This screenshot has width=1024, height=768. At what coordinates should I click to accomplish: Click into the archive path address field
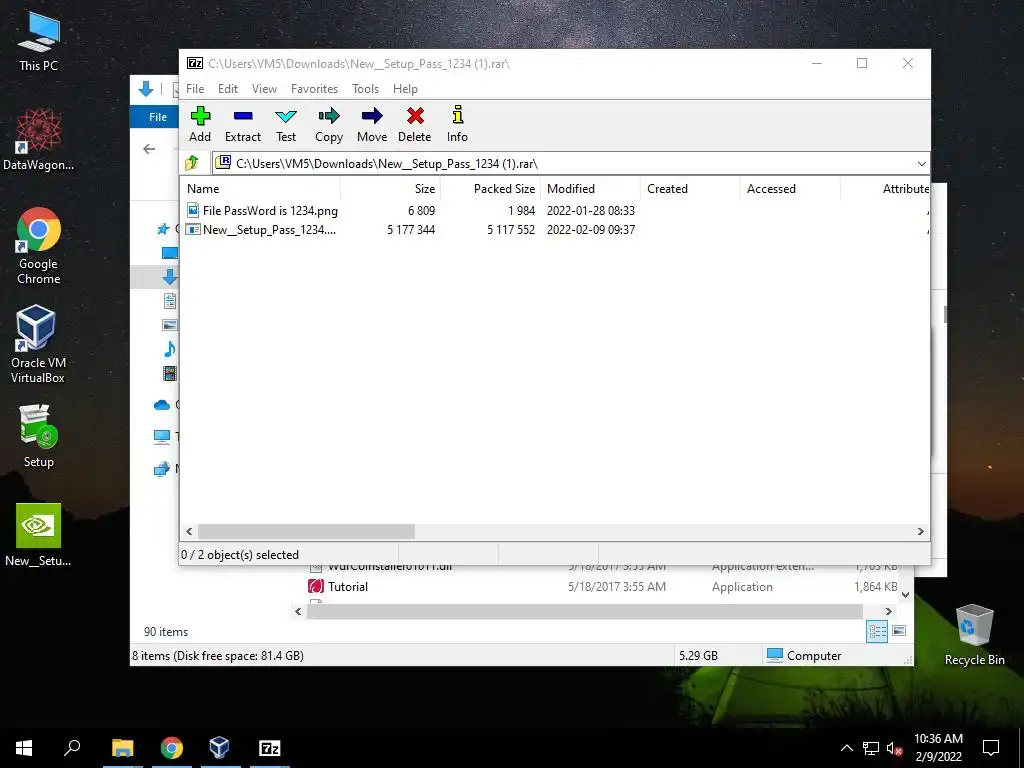coord(562,163)
